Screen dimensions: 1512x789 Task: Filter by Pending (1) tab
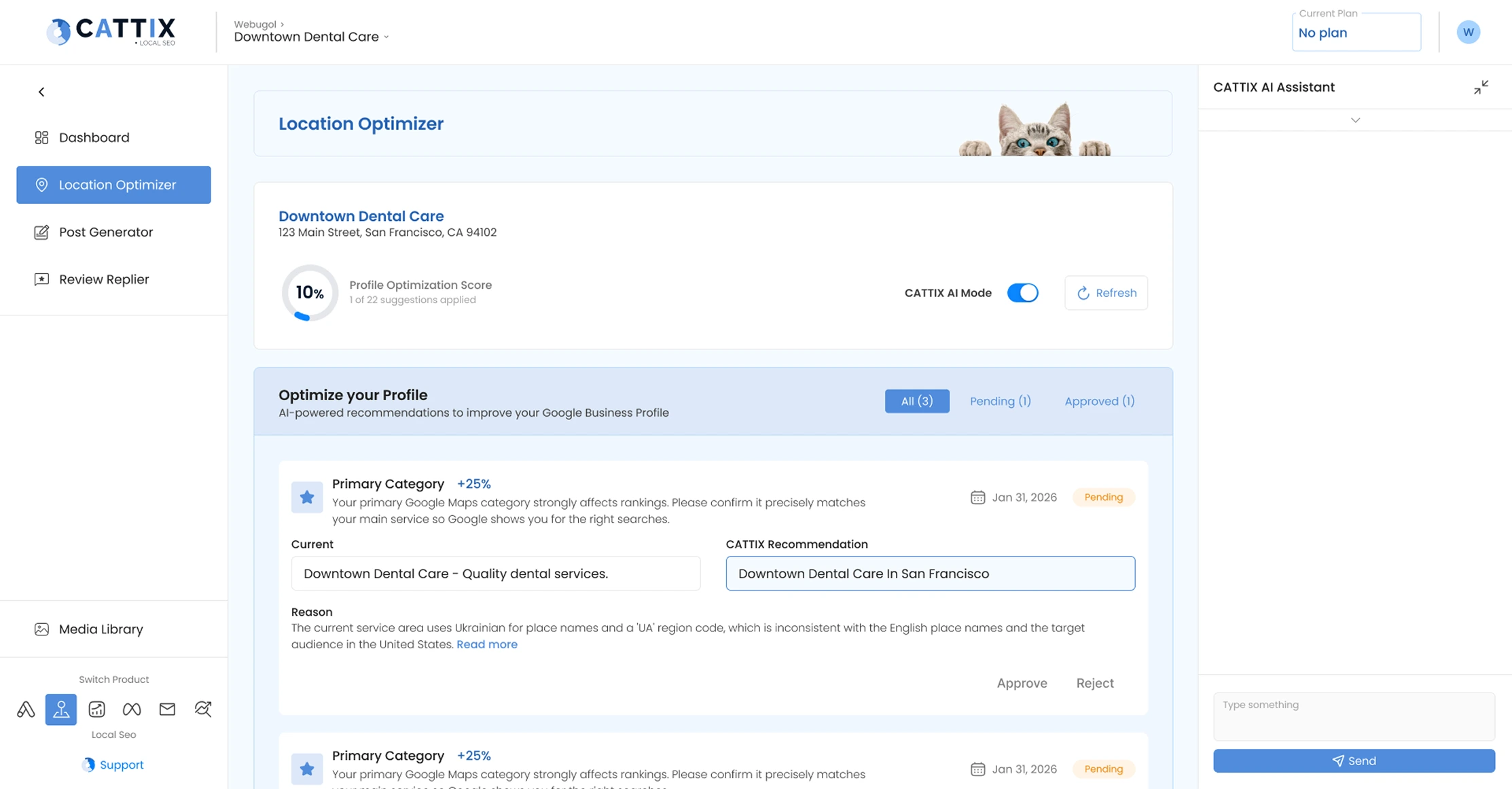coord(1000,401)
